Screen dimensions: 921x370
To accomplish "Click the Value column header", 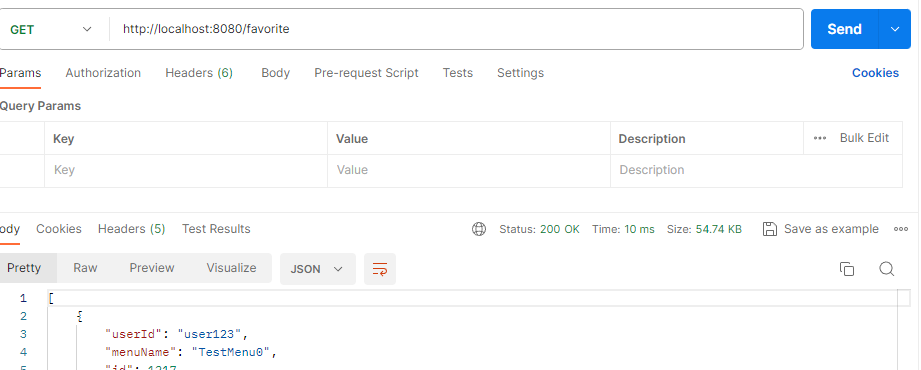I will 352,139.
